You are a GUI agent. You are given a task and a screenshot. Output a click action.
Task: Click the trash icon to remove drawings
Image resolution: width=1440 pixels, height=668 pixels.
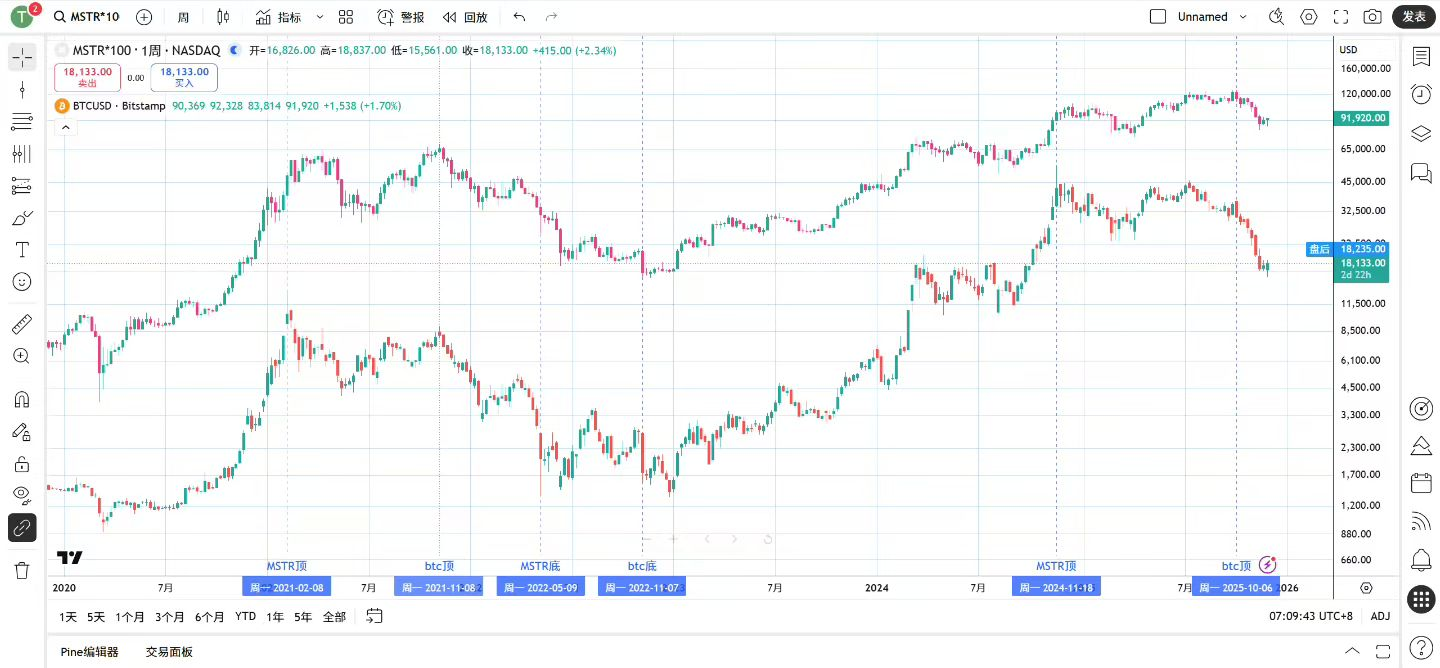[22, 570]
